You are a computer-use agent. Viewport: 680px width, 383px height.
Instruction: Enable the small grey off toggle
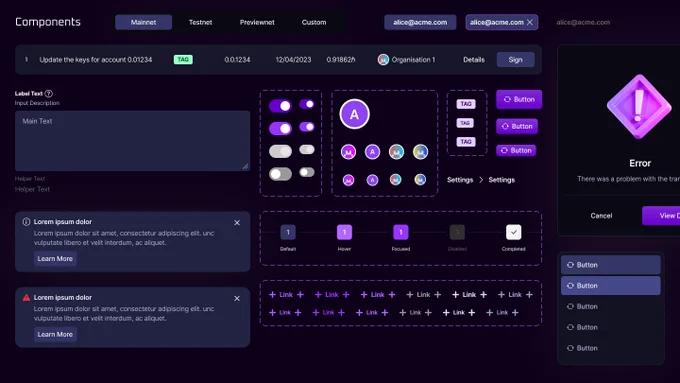(x=307, y=172)
